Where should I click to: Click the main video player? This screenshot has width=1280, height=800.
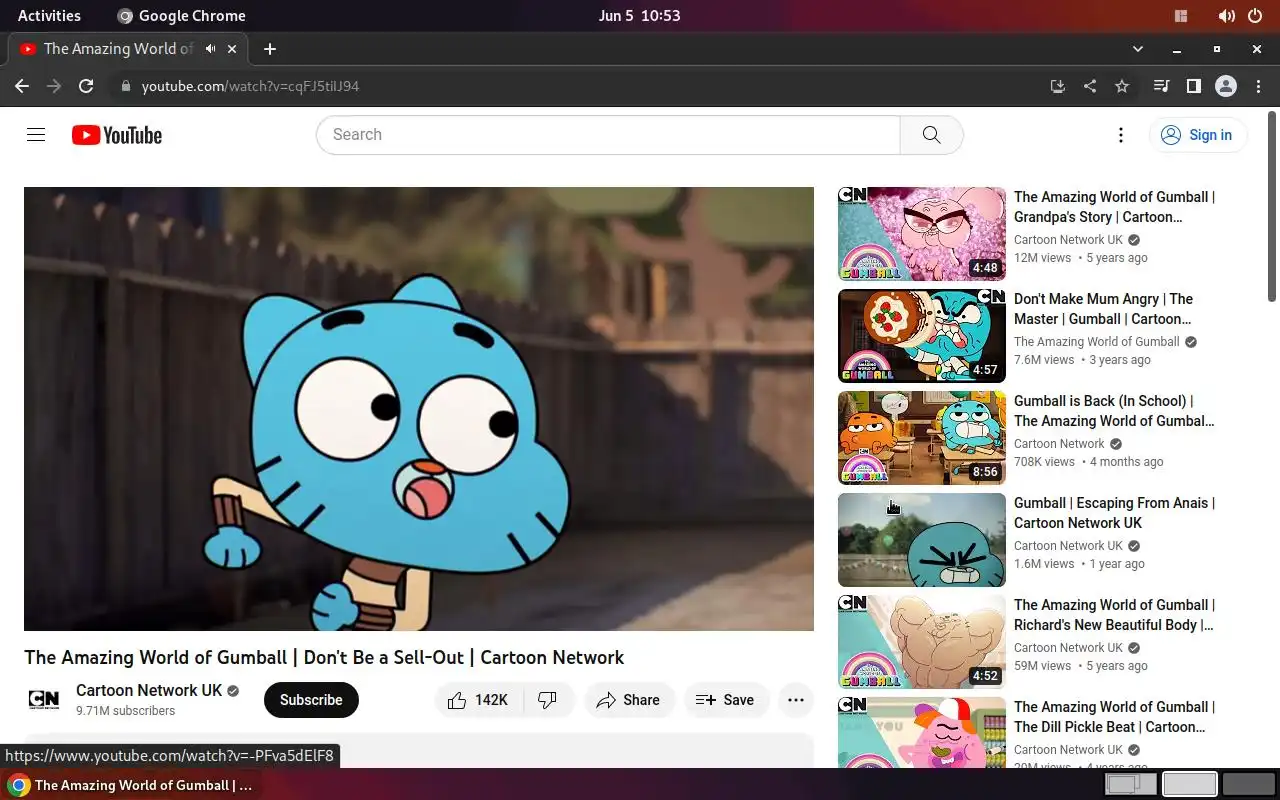pyautogui.click(x=419, y=409)
